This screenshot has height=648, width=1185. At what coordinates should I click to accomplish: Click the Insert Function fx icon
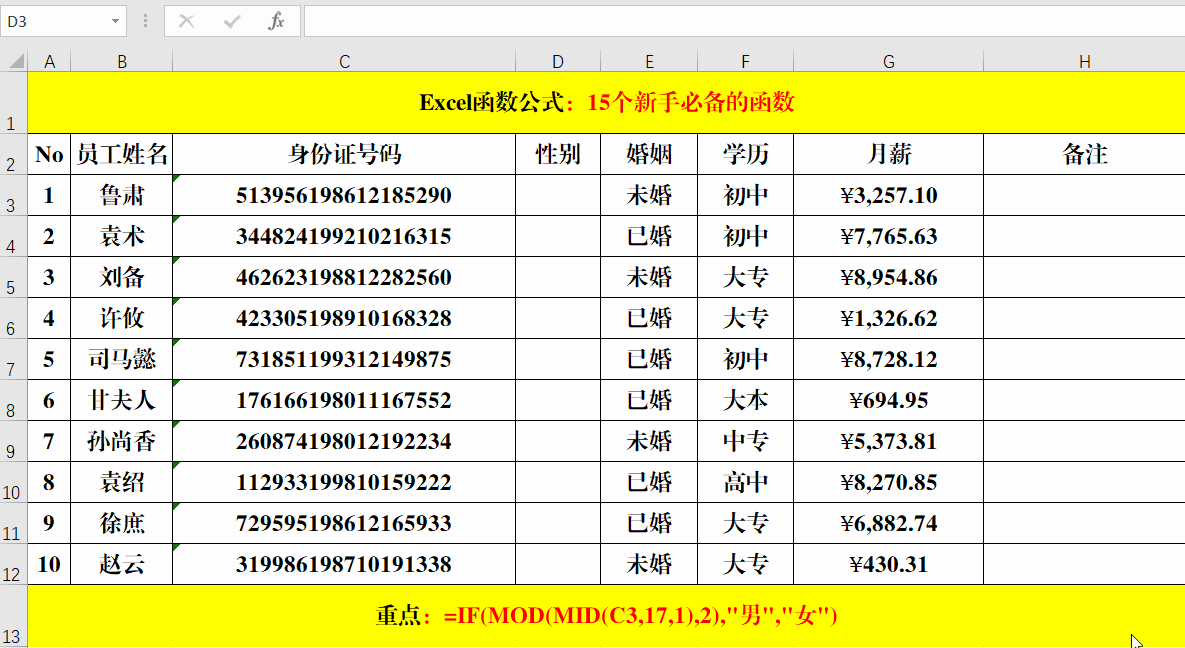point(277,21)
